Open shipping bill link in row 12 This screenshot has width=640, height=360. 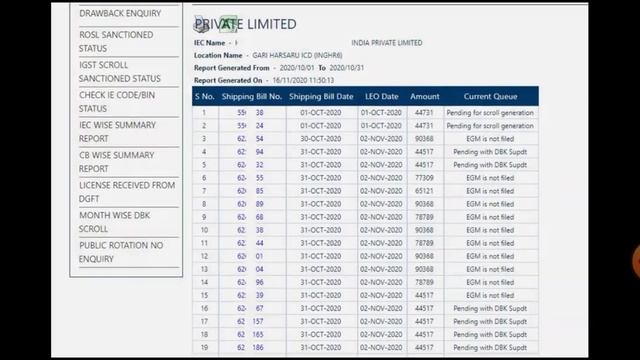tap(250, 256)
